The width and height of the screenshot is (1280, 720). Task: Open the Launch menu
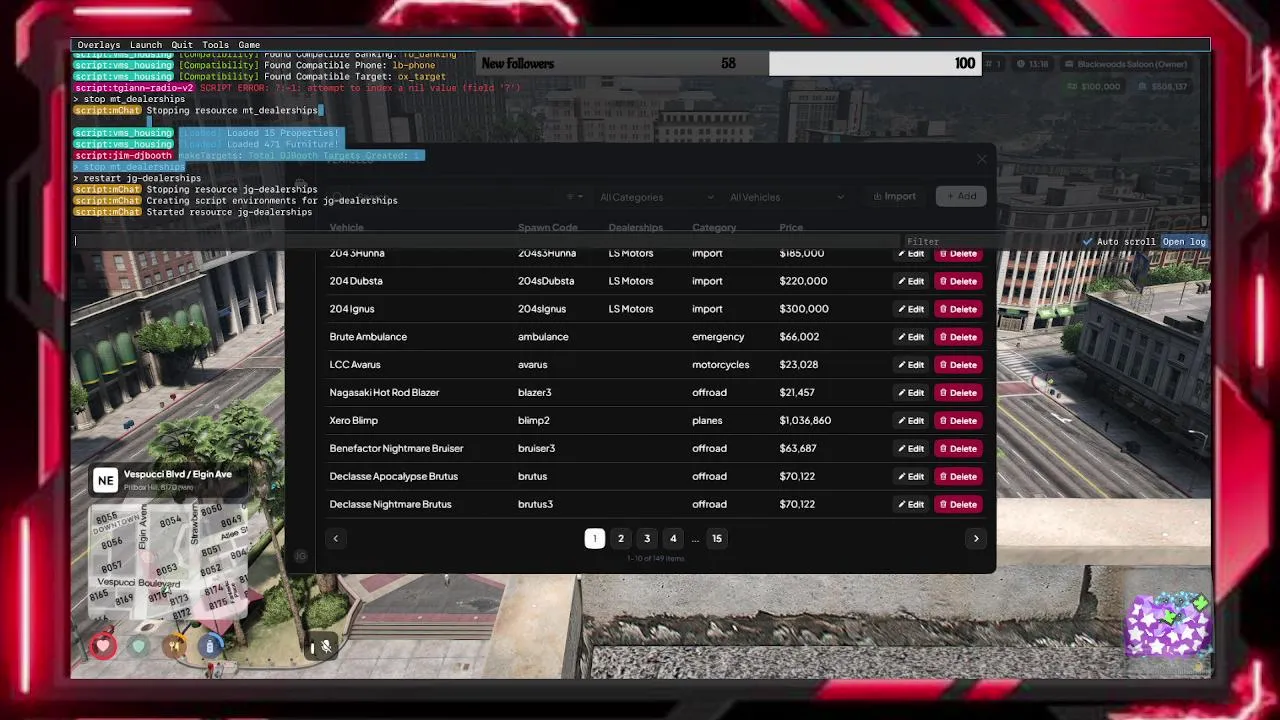click(145, 45)
